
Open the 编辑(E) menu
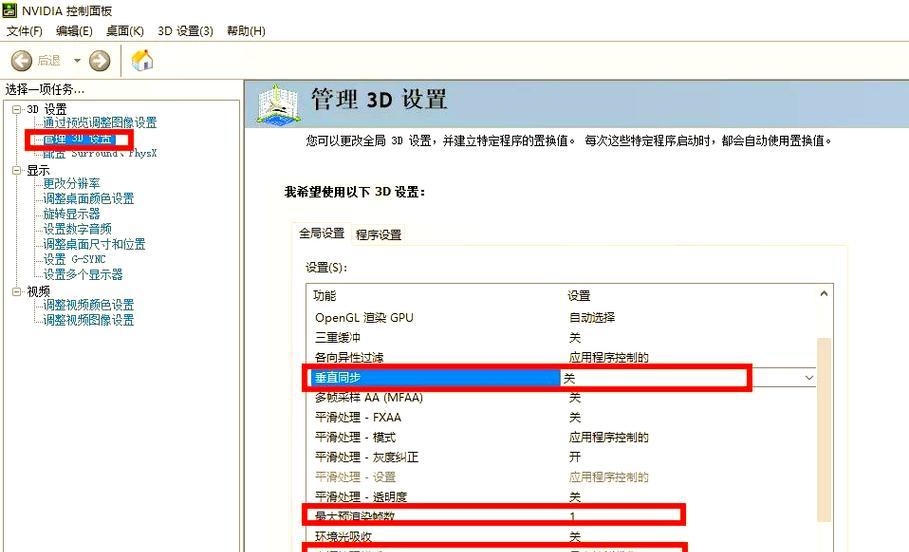74,31
